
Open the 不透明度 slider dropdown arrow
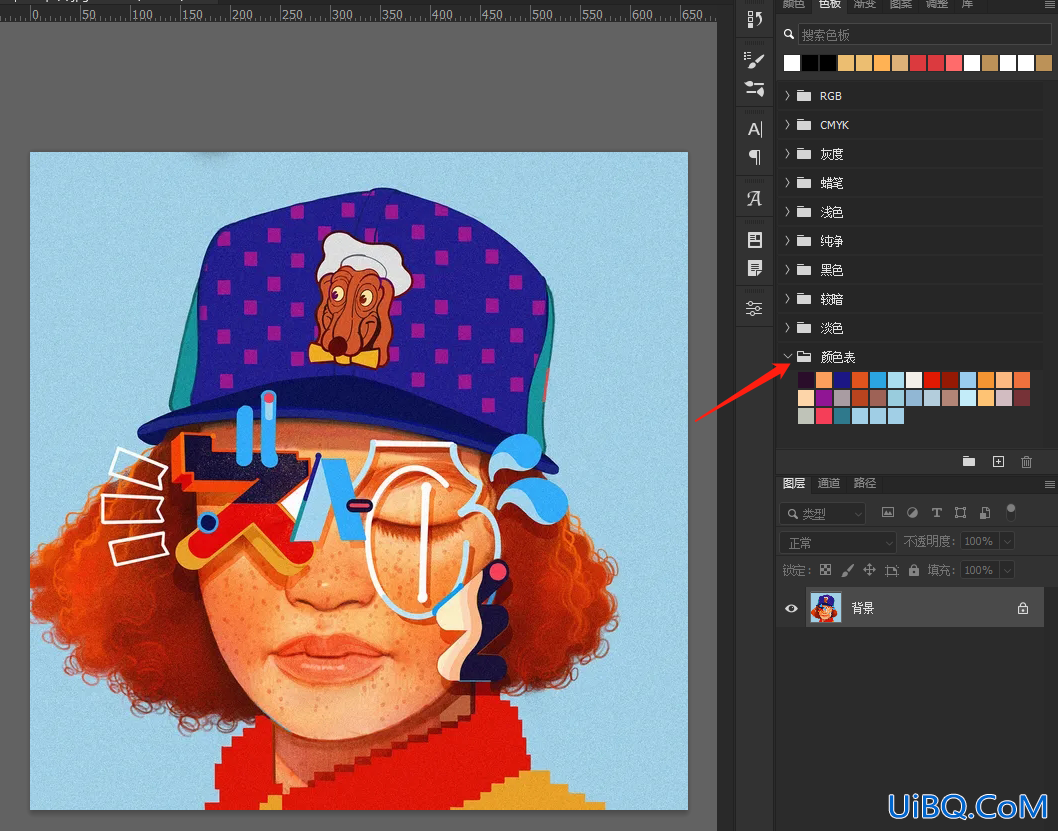click(x=1007, y=541)
